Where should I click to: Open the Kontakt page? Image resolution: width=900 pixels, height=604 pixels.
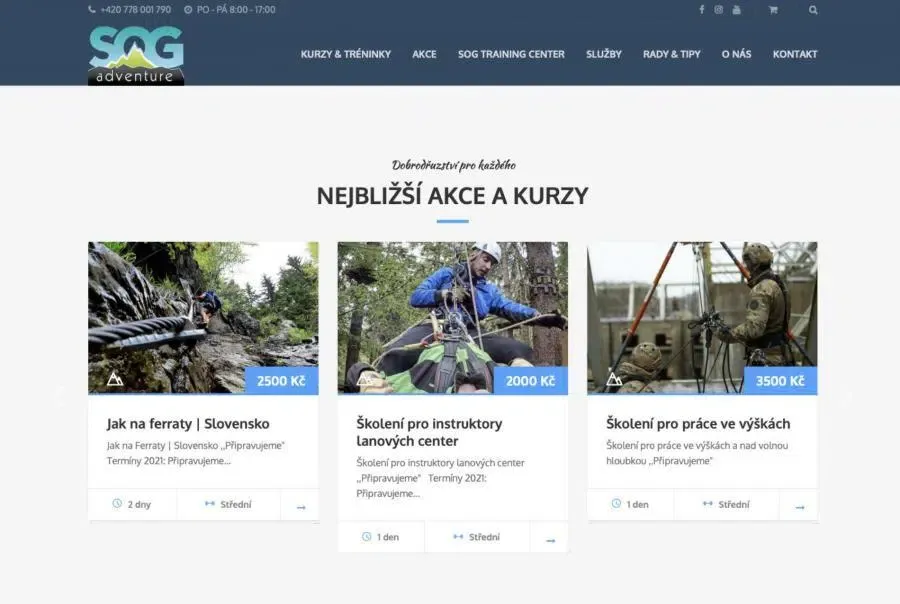pos(794,54)
